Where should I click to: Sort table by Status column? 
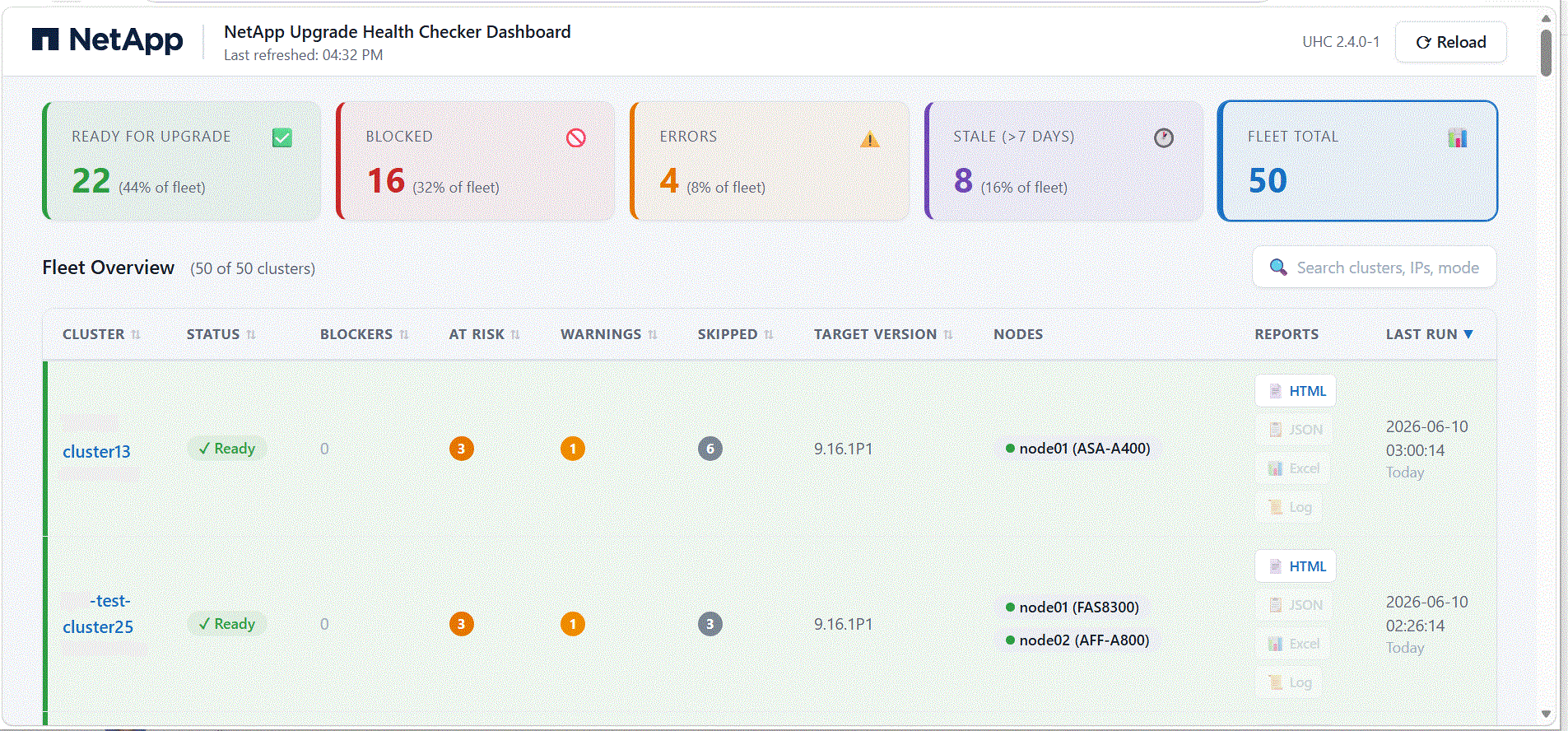coord(221,334)
